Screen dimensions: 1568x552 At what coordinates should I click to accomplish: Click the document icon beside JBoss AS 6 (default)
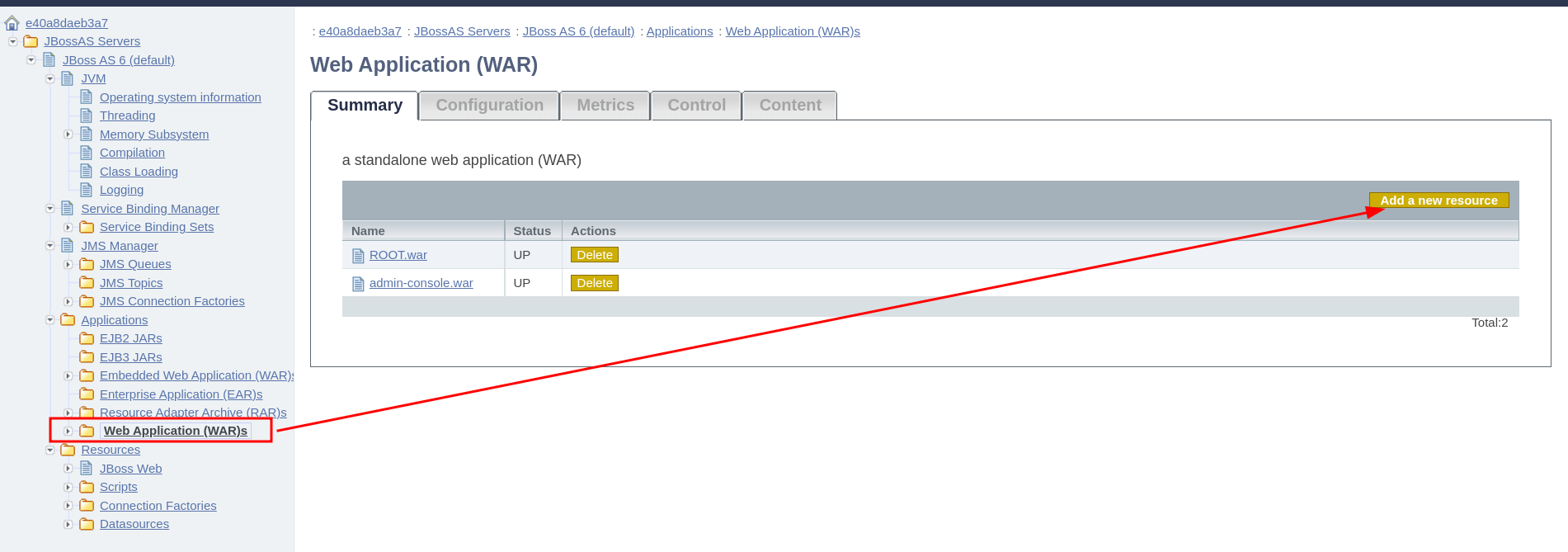pos(49,60)
